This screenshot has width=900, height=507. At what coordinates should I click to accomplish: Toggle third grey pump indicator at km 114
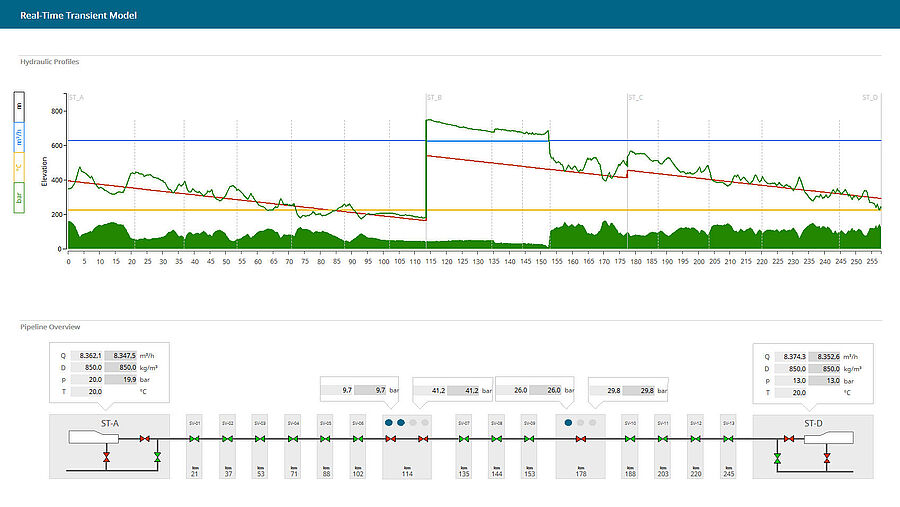pyautogui.click(x=413, y=423)
